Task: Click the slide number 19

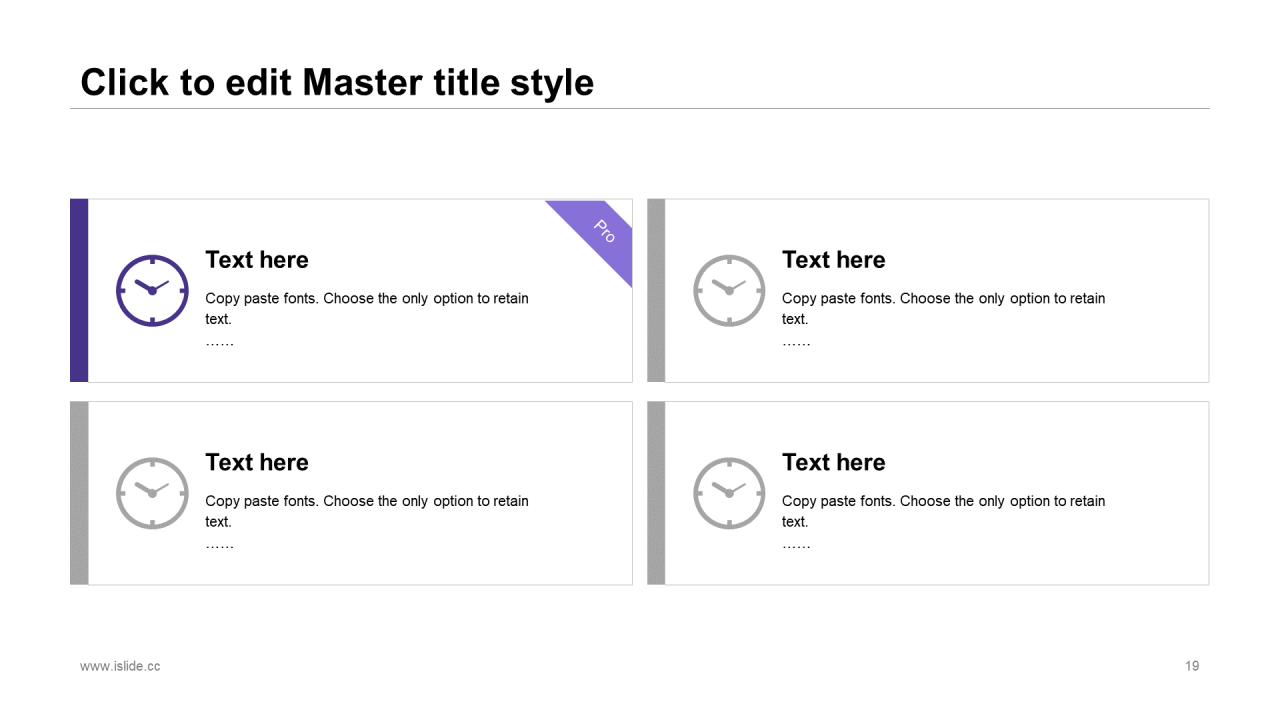Action: [x=1192, y=666]
